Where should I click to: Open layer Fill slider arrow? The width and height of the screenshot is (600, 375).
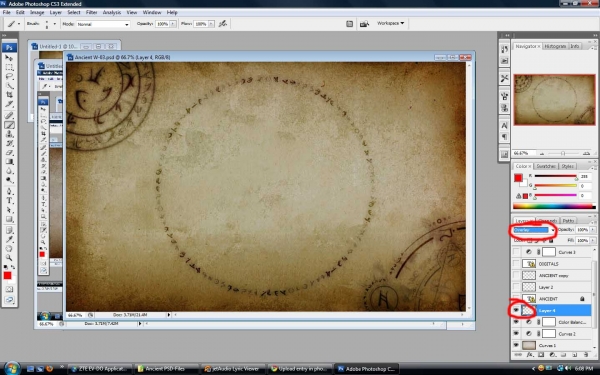coord(593,240)
